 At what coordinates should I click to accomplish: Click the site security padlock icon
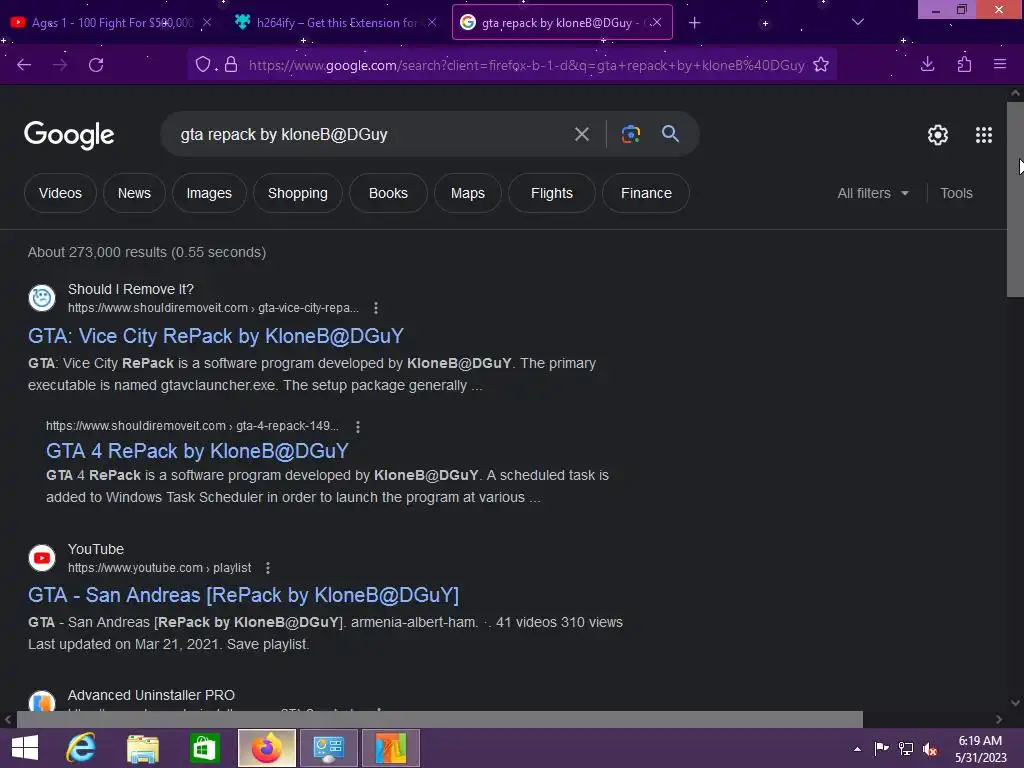tap(231, 65)
